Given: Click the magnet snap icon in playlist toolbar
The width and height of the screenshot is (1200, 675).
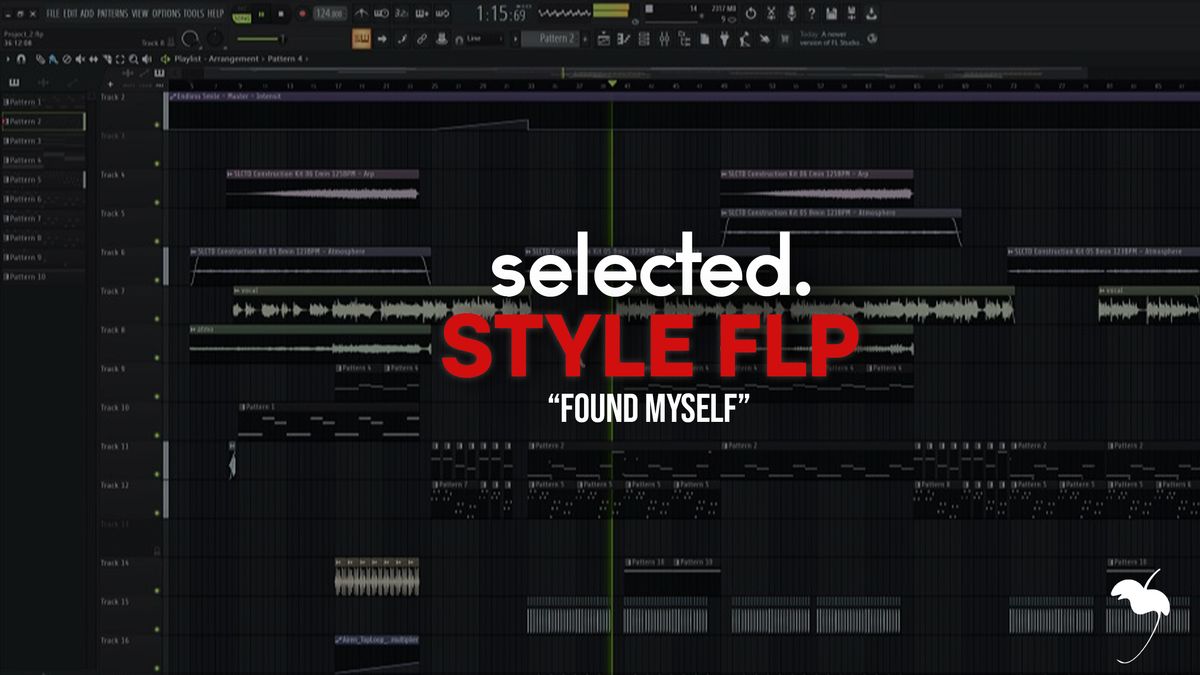Looking at the screenshot, I should 23,59.
